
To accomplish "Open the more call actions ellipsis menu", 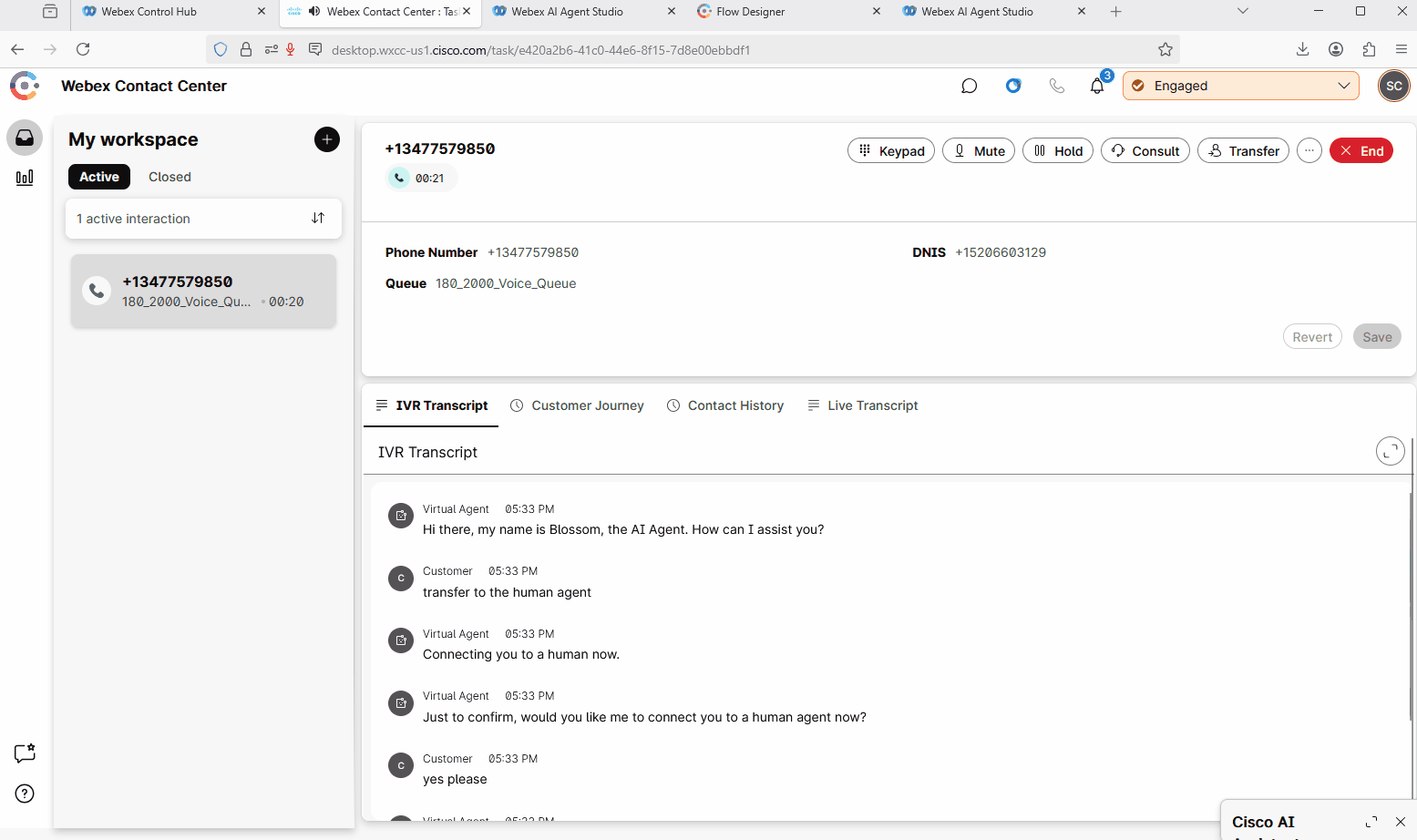I will click(x=1309, y=151).
